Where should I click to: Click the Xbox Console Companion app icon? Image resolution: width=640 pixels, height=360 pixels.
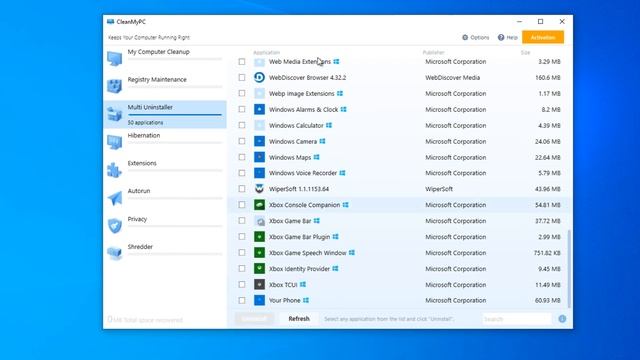(x=259, y=205)
